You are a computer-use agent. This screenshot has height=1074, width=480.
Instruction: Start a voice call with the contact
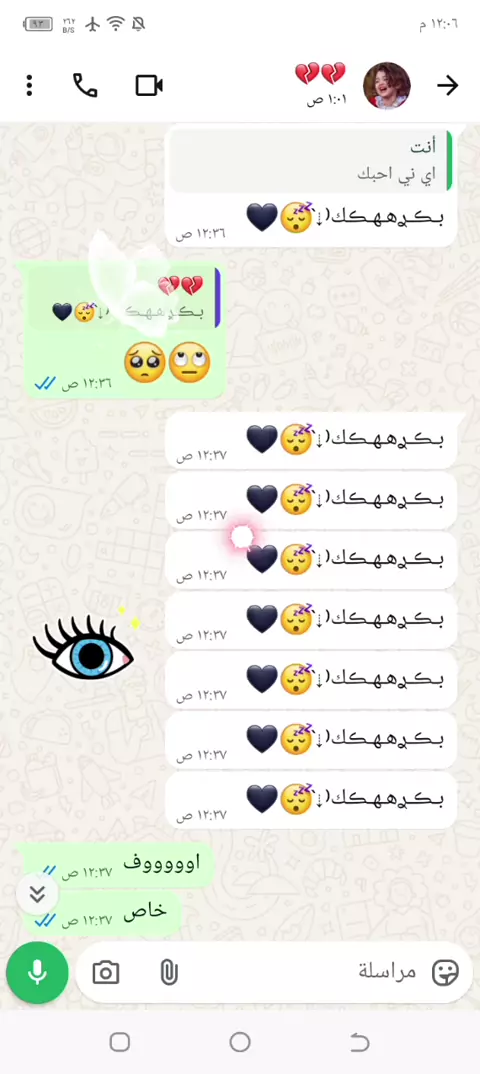[x=85, y=86]
